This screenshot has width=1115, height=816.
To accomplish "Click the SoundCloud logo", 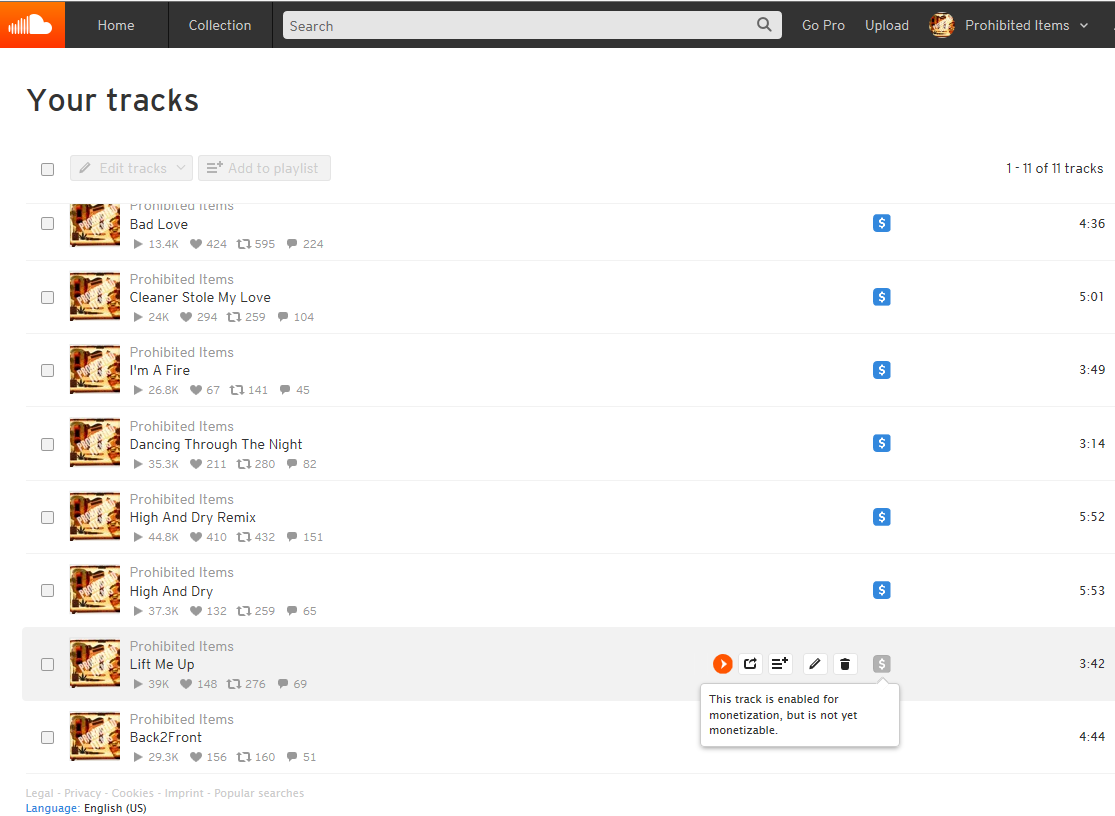I will pyautogui.click(x=32, y=25).
